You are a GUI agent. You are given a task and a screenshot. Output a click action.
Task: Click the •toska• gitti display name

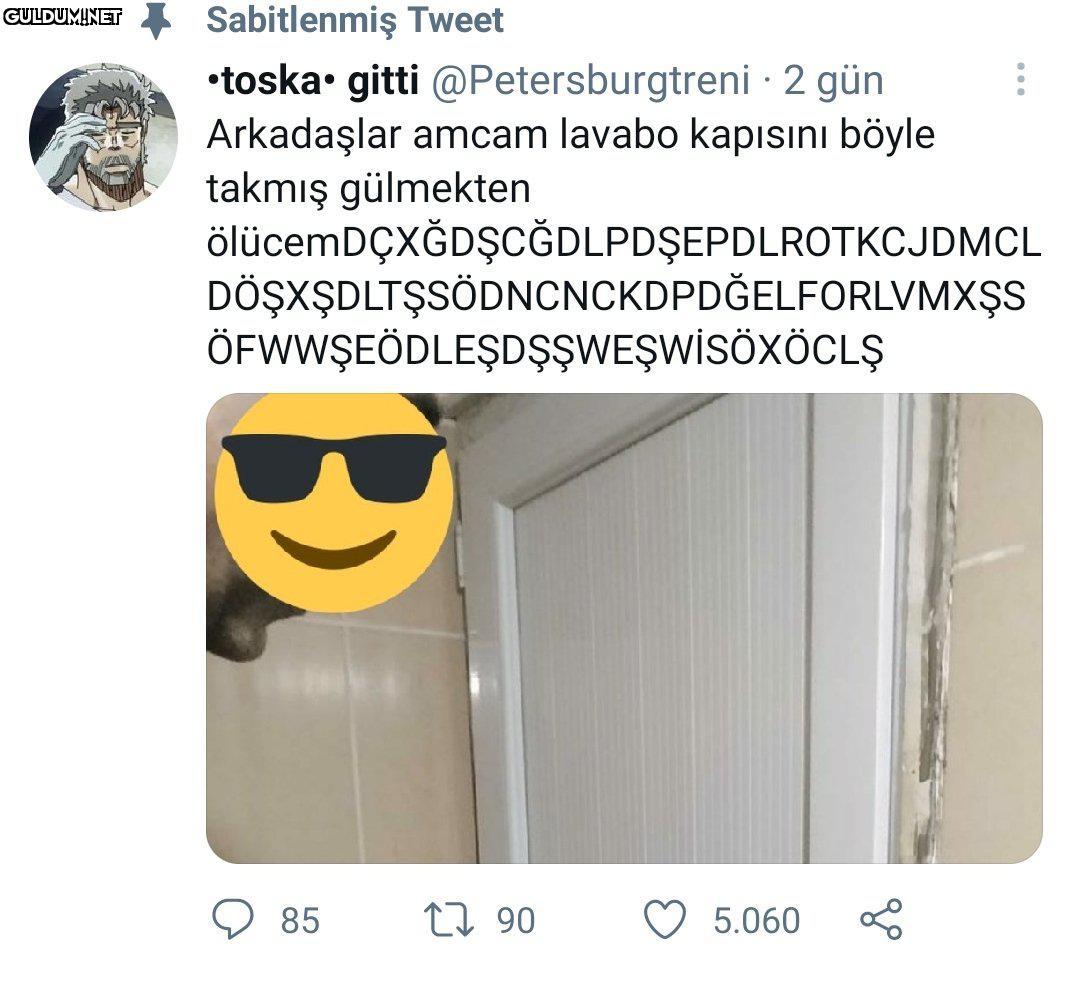pos(312,81)
